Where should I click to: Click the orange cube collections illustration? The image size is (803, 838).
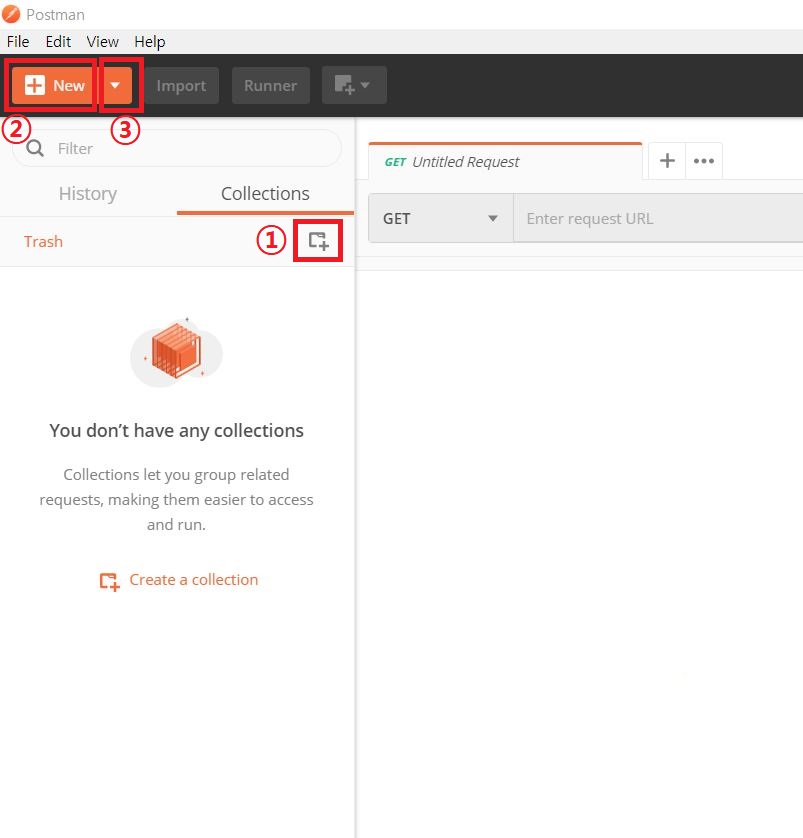pos(176,352)
